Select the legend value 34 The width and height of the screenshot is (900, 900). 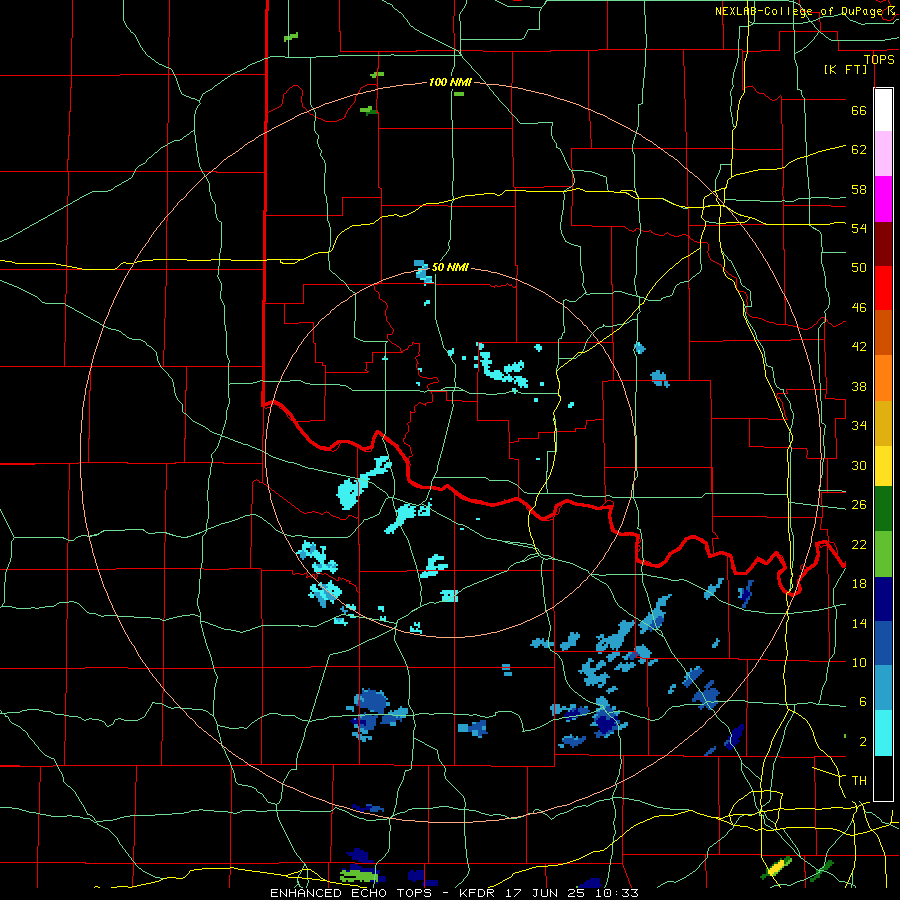[x=859, y=425]
